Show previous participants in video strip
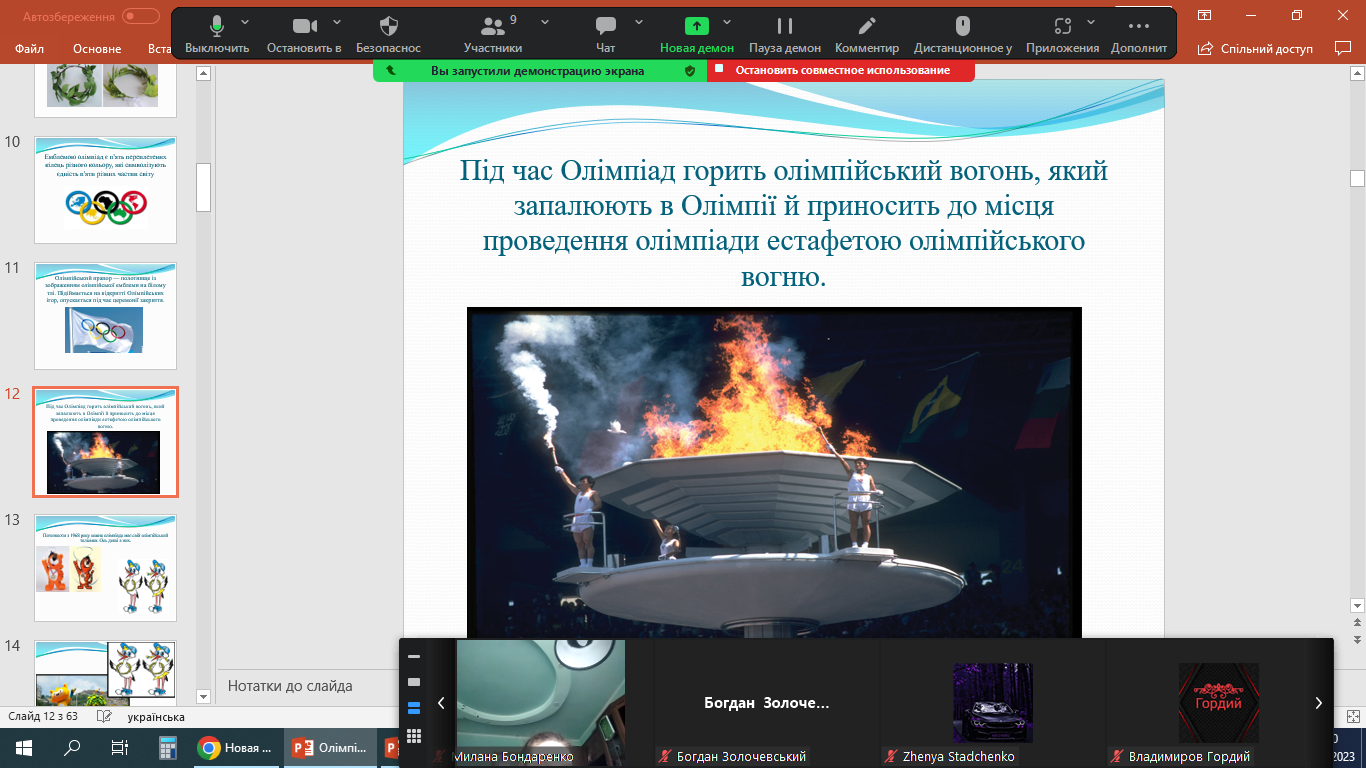This screenshot has height=768, width=1366. coord(441,703)
